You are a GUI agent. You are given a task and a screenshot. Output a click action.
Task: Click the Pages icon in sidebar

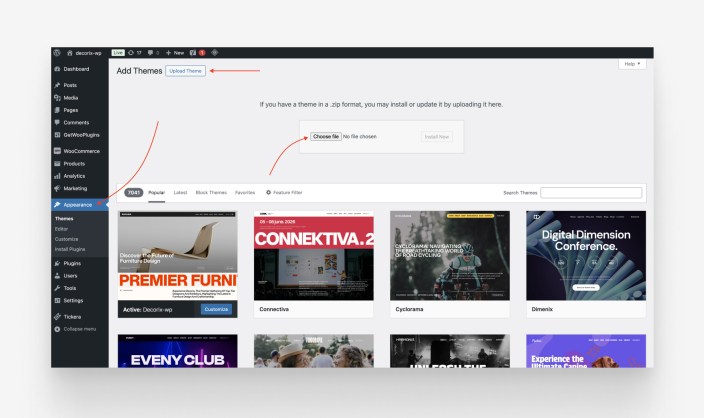pos(57,110)
